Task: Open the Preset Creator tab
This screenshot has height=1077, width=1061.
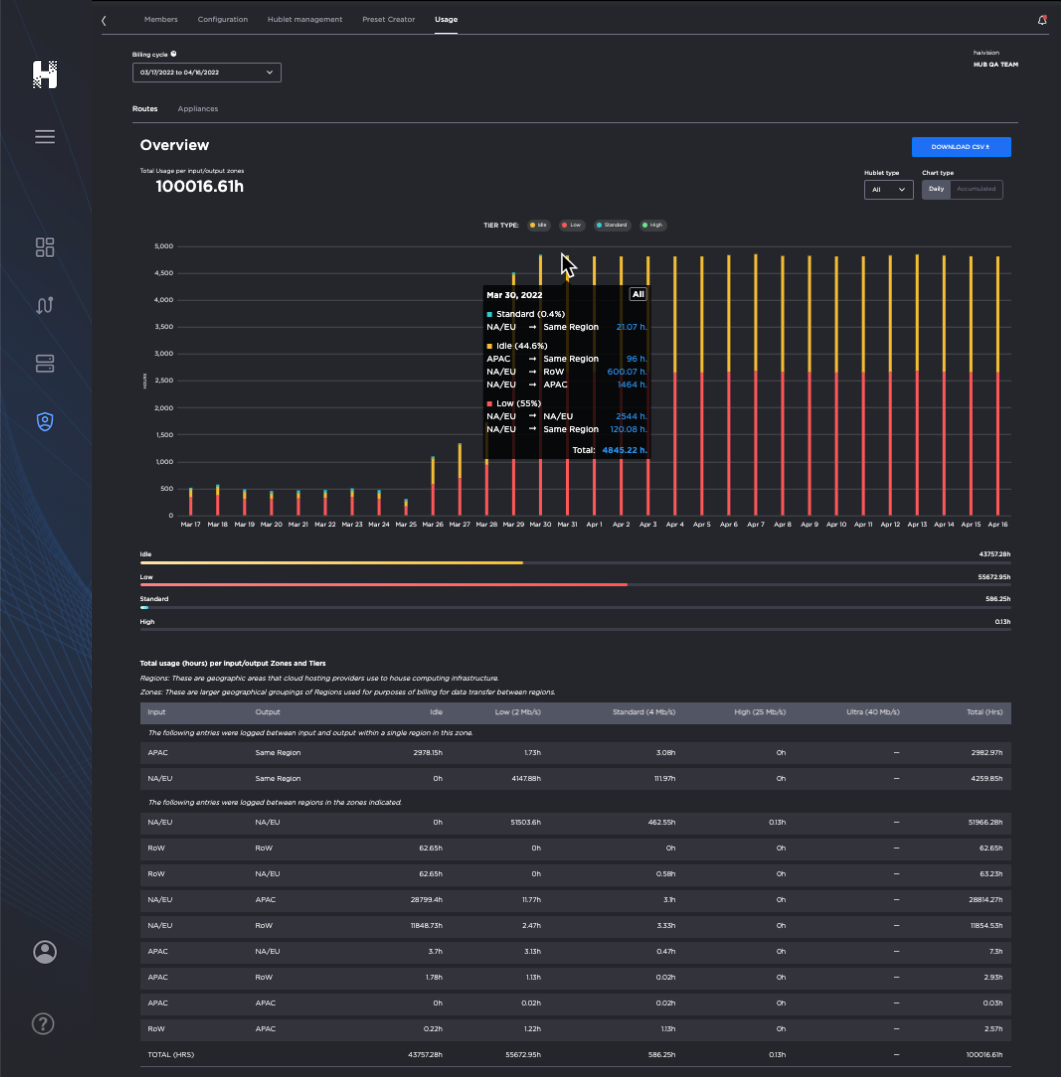Action: click(x=388, y=19)
